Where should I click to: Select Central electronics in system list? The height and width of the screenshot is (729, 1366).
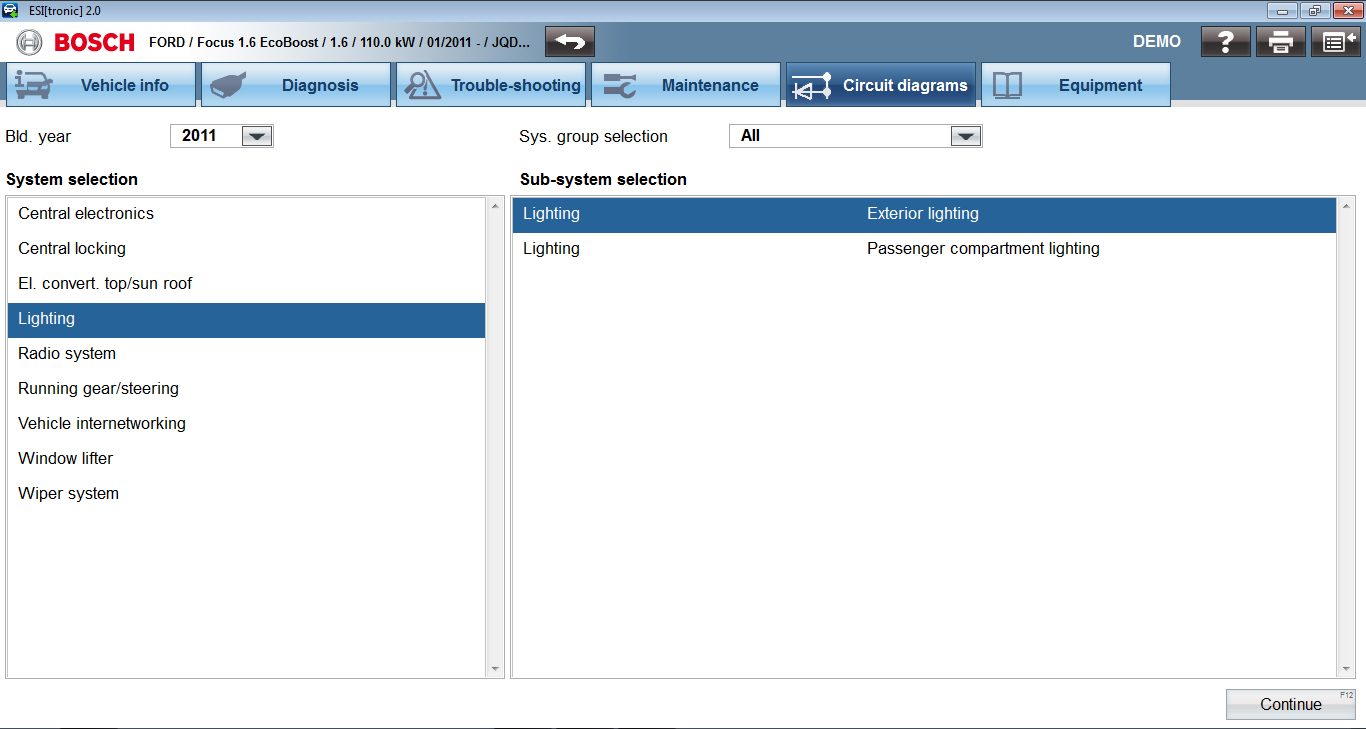pos(86,213)
